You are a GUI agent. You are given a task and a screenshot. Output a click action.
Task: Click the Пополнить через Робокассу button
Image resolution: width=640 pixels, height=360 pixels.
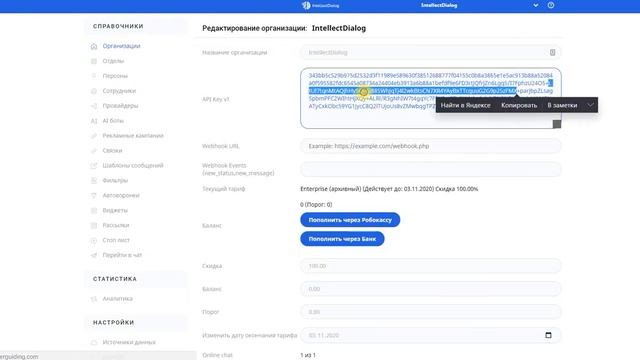pos(350,220)
